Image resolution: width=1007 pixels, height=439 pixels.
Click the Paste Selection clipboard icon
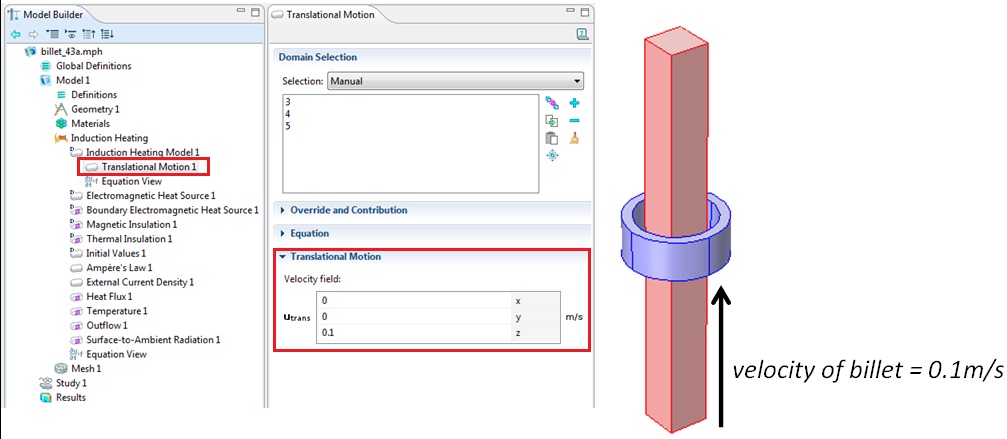point(551,139)
